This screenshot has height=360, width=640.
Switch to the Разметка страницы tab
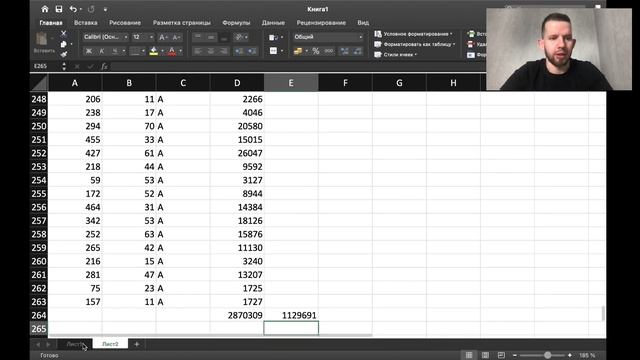point(182,23)
